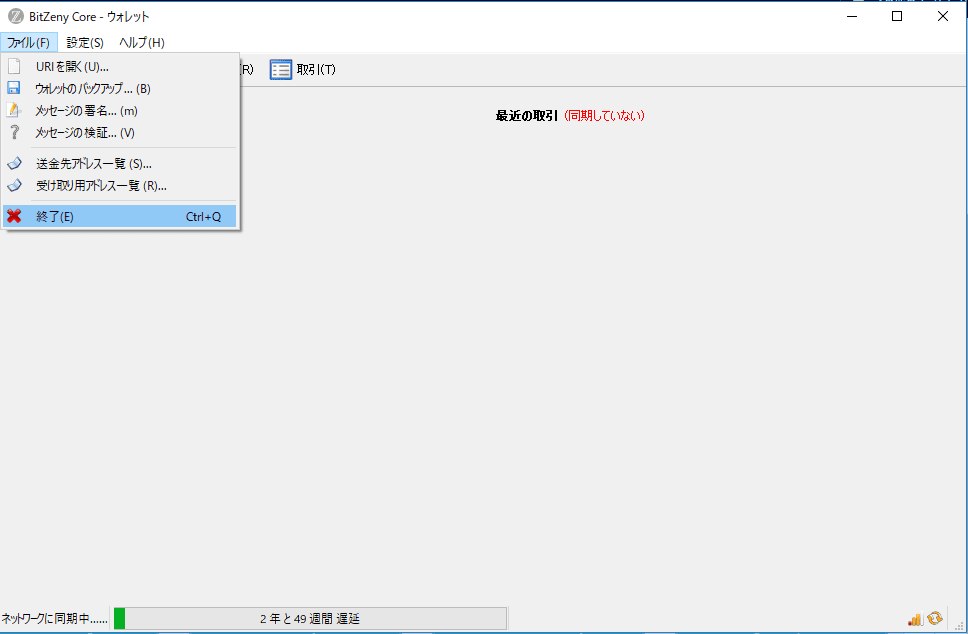Click the network connections signal icon
The width and height of the screenshot is (968, 634).
[x=915, y=619]
